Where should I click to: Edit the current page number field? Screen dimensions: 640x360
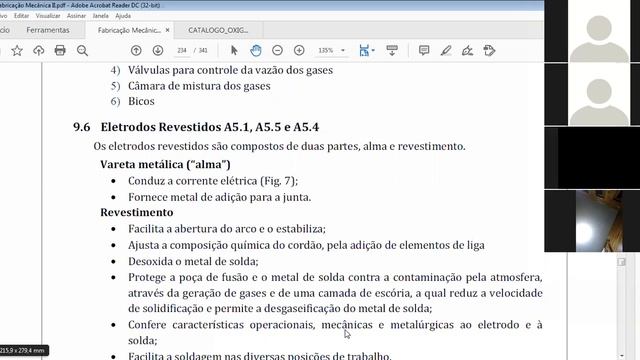[182, 51]
